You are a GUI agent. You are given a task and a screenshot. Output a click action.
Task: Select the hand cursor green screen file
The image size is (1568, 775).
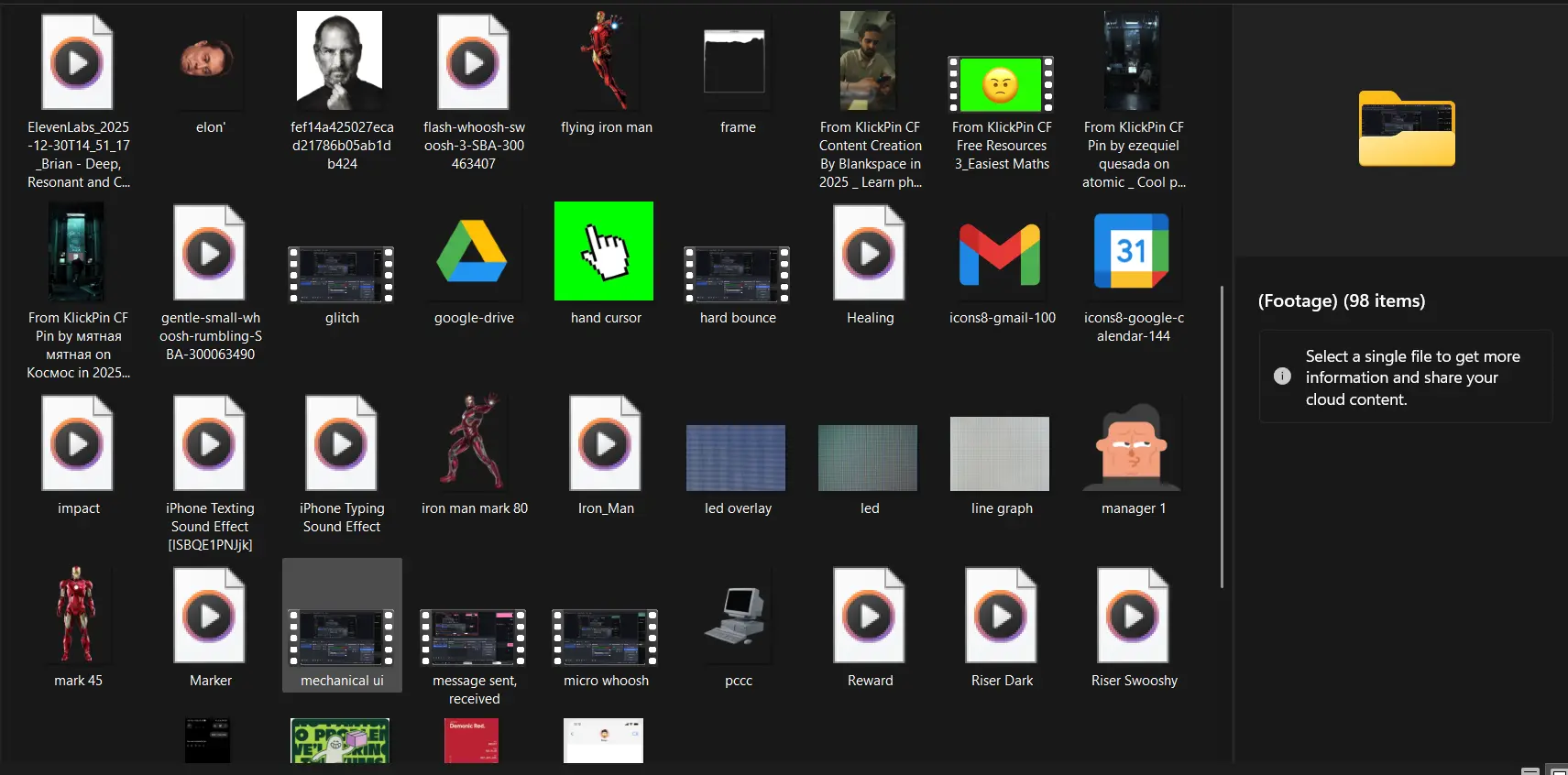tap(604, 252)
